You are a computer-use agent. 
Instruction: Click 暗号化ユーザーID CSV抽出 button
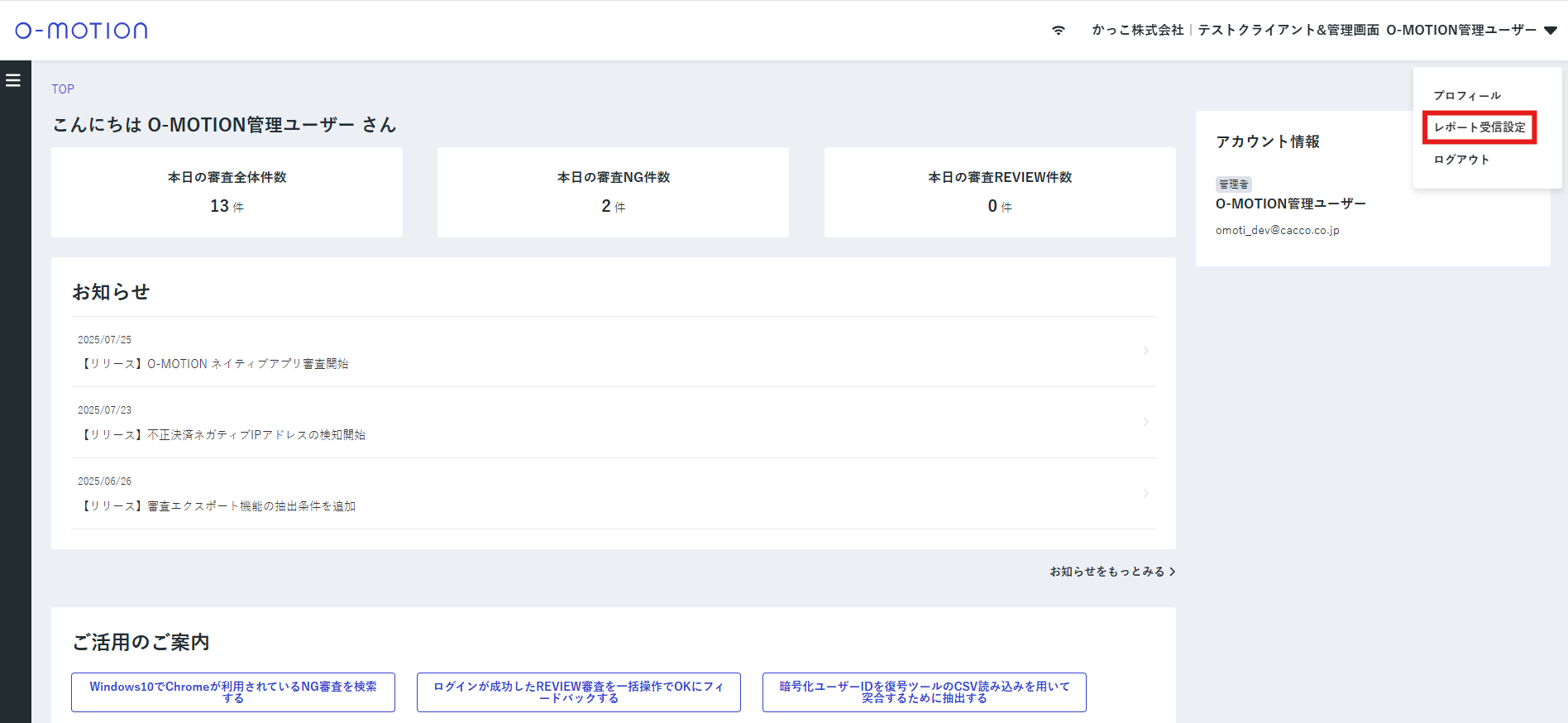pos(924,692)
